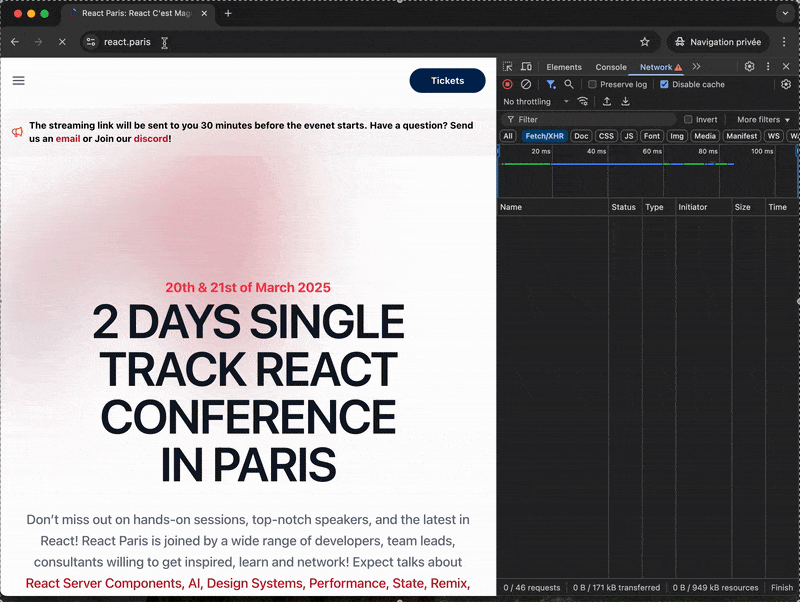Viewport: 800px width, 602px height.
Task: Uncheck Disable cache
Action: coord(664,84)
